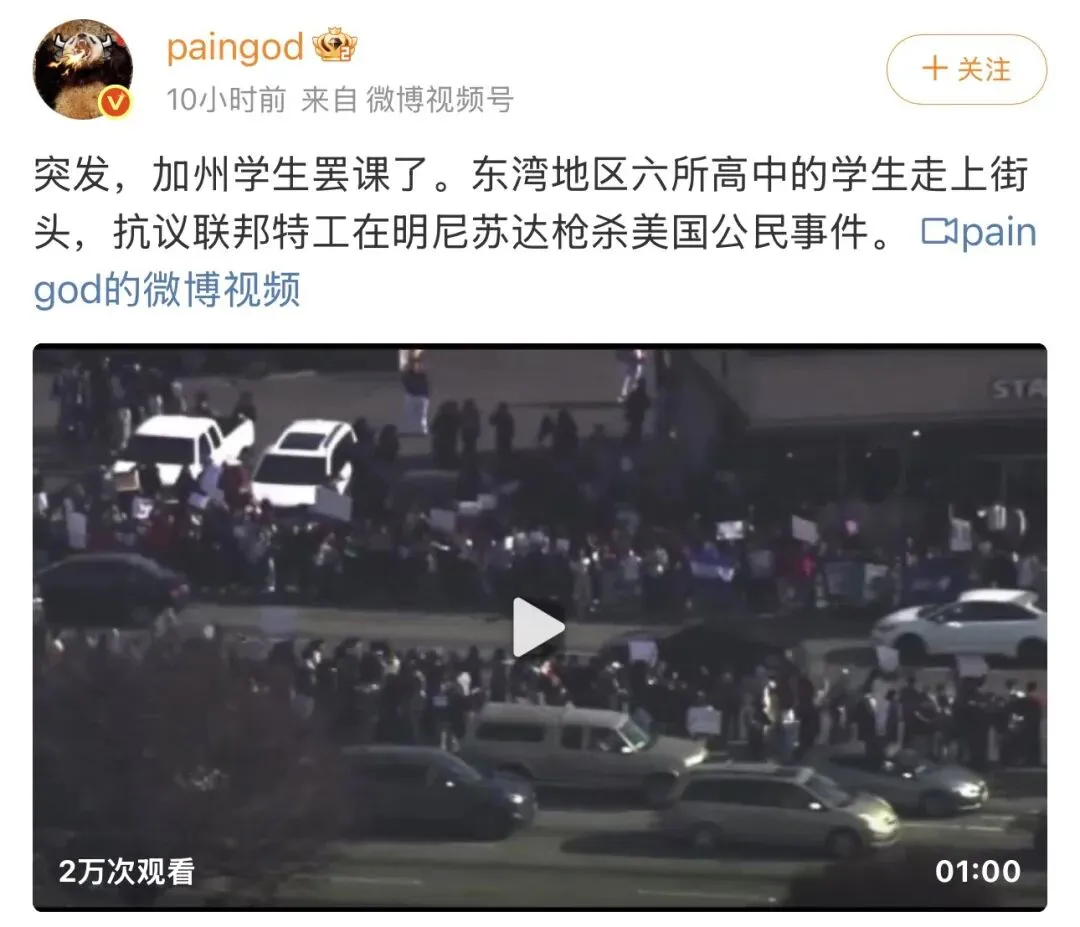The width and height of the screenshot is (1080, 927).
Task: Click the 01:00 video duration label
Action: coord(977,871)
